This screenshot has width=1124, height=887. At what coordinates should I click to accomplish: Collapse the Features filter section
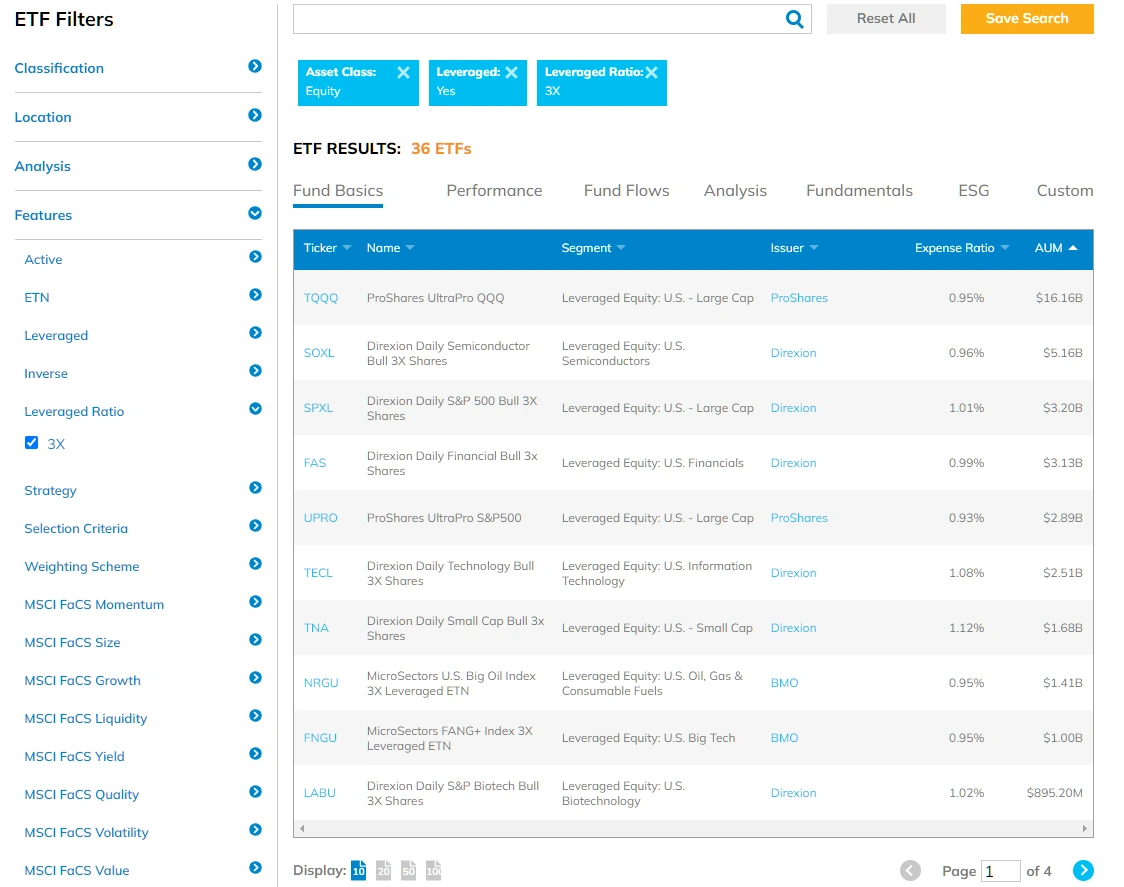pos(254,213)
